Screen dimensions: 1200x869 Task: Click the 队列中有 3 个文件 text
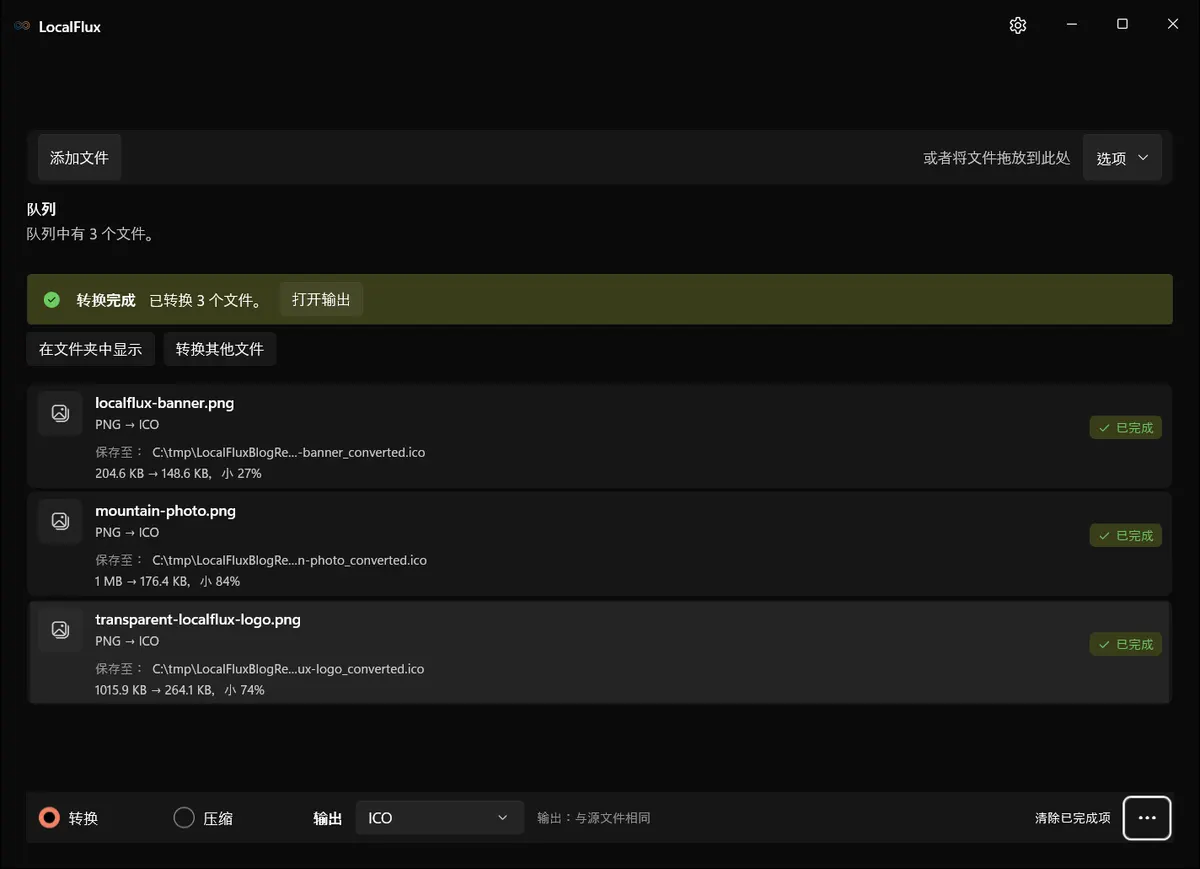(90, 234)
